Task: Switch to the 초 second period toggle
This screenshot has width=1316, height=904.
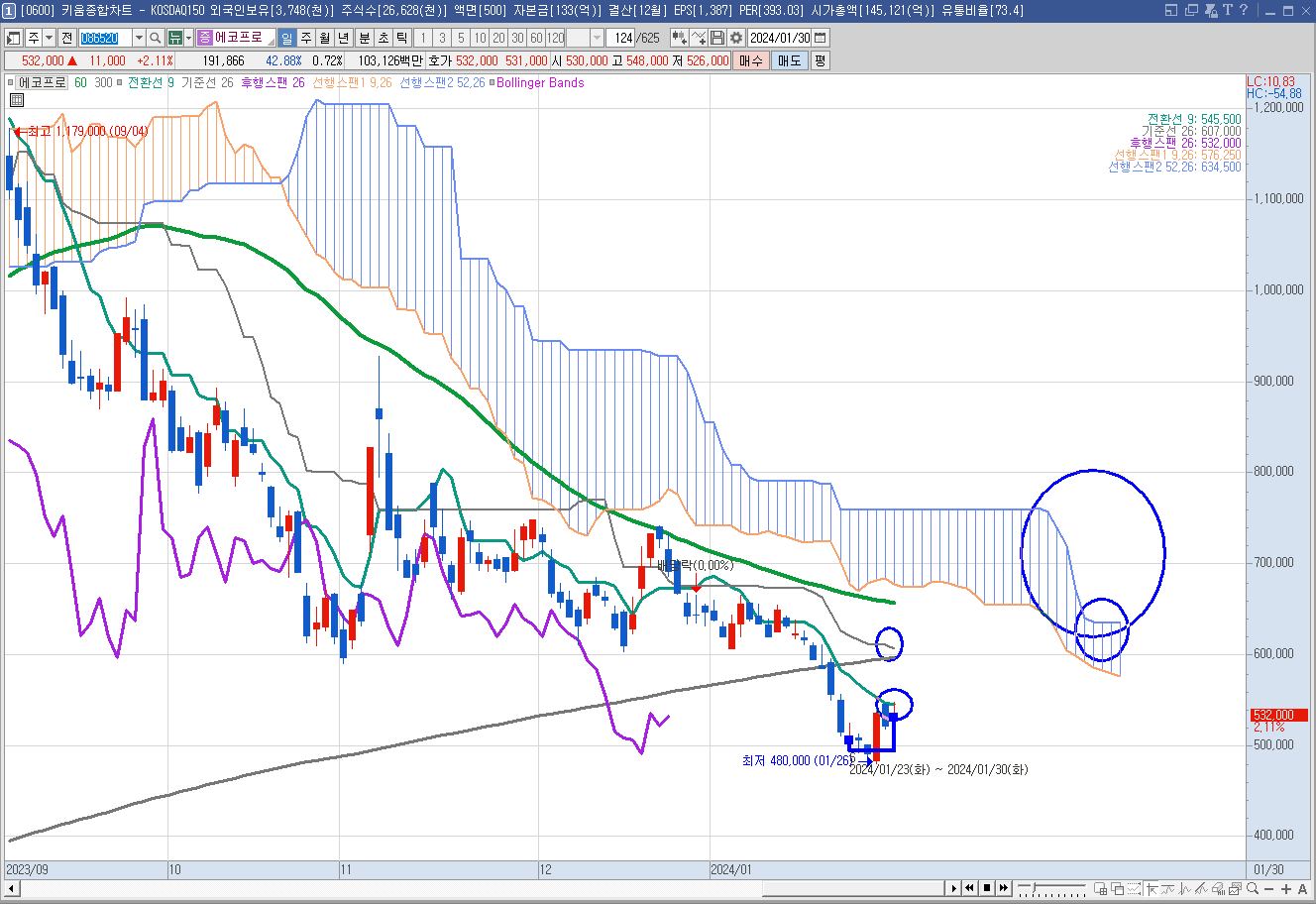Action: point(383,38)
